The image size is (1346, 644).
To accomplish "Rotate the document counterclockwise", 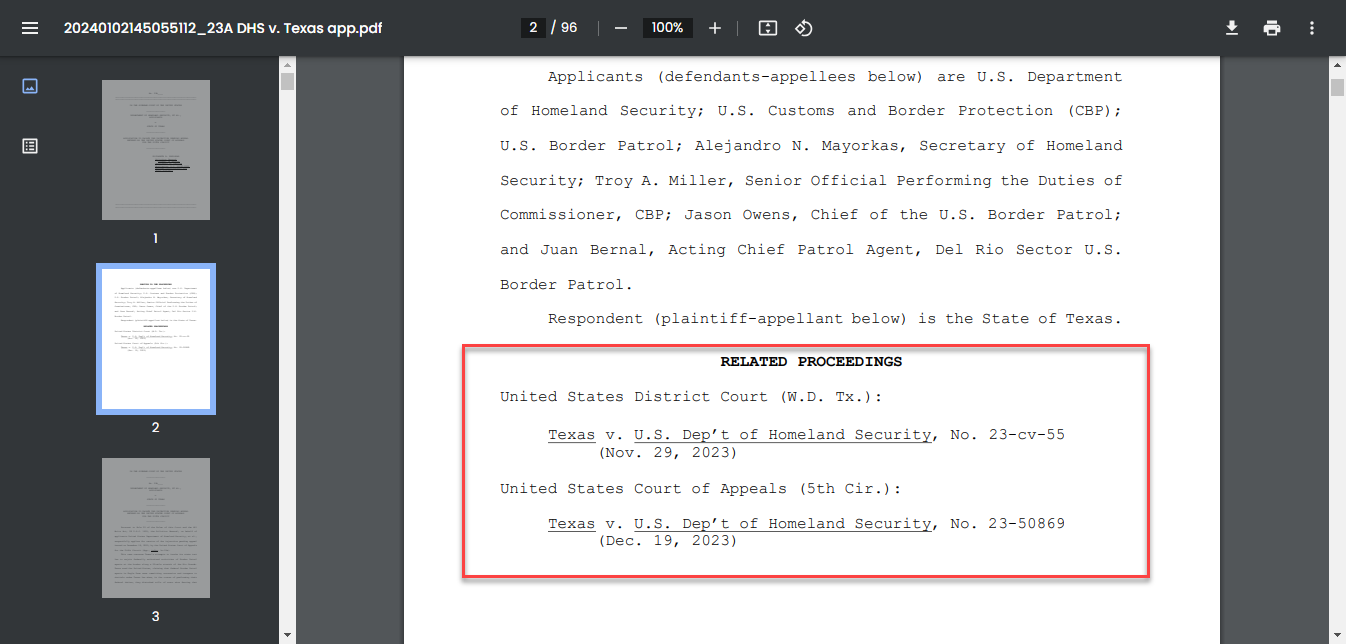I will [x=803, y=28].
